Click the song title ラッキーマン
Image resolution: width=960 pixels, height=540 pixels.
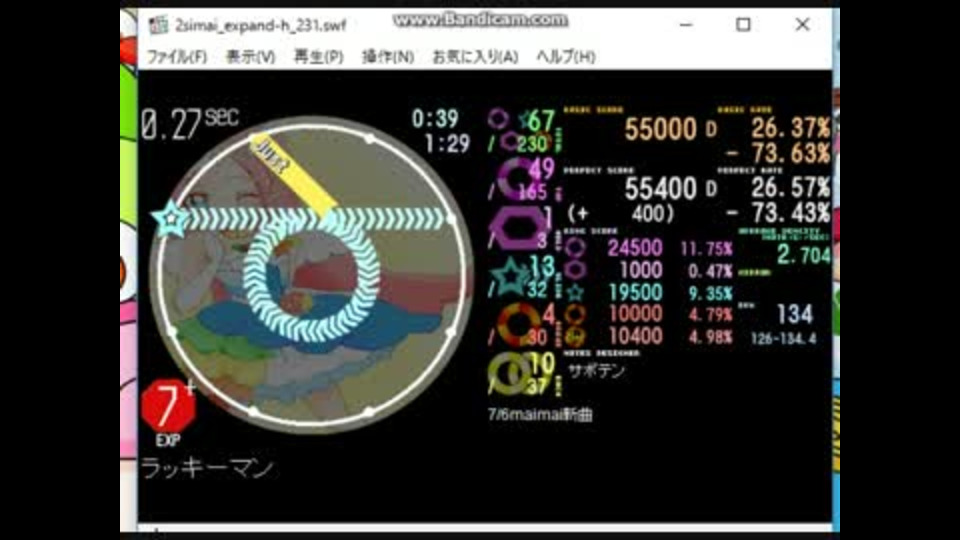pyautogui.click(x=207, y=468)
